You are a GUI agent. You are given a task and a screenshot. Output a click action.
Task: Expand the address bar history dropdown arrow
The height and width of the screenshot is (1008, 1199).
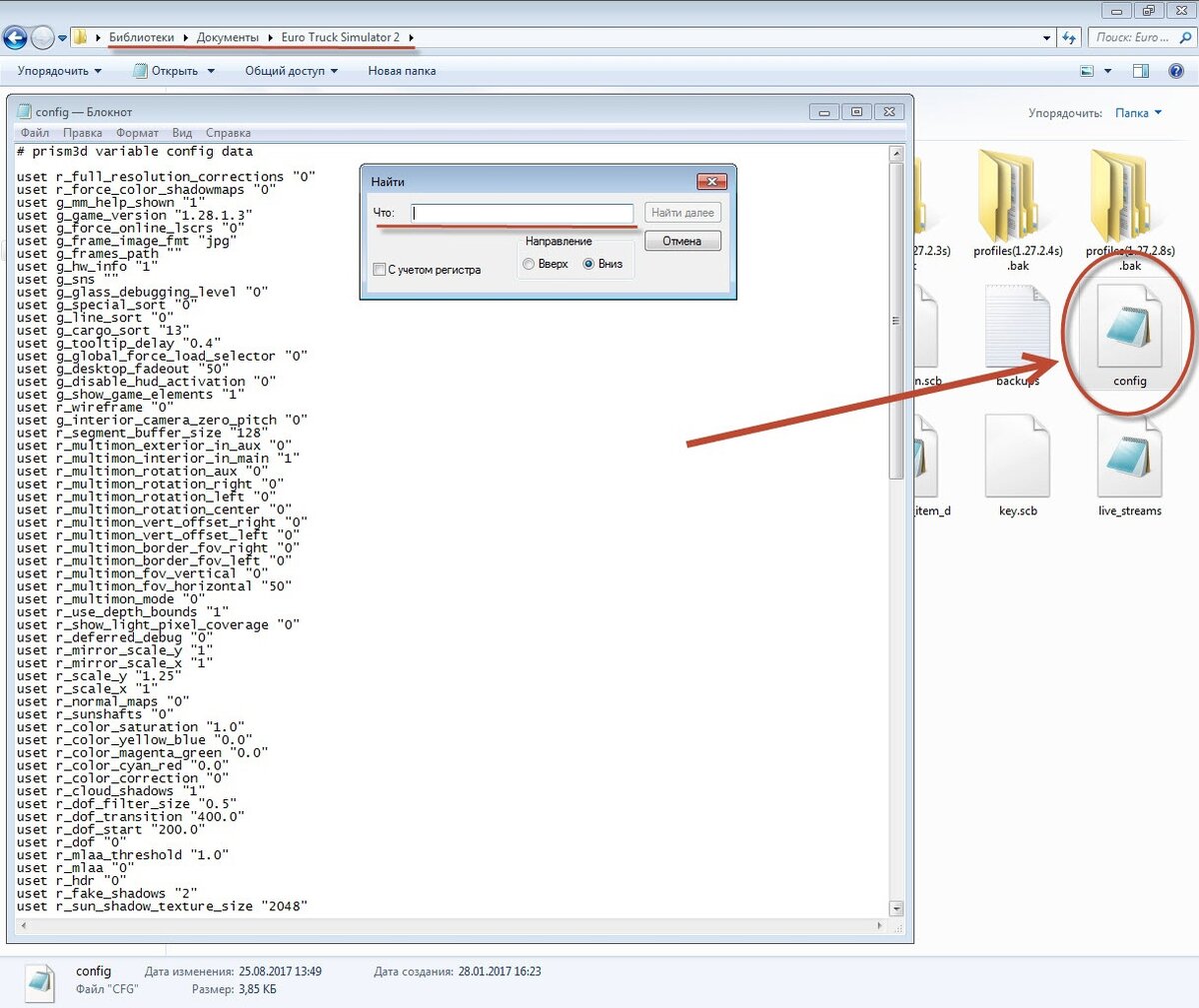1046,38
